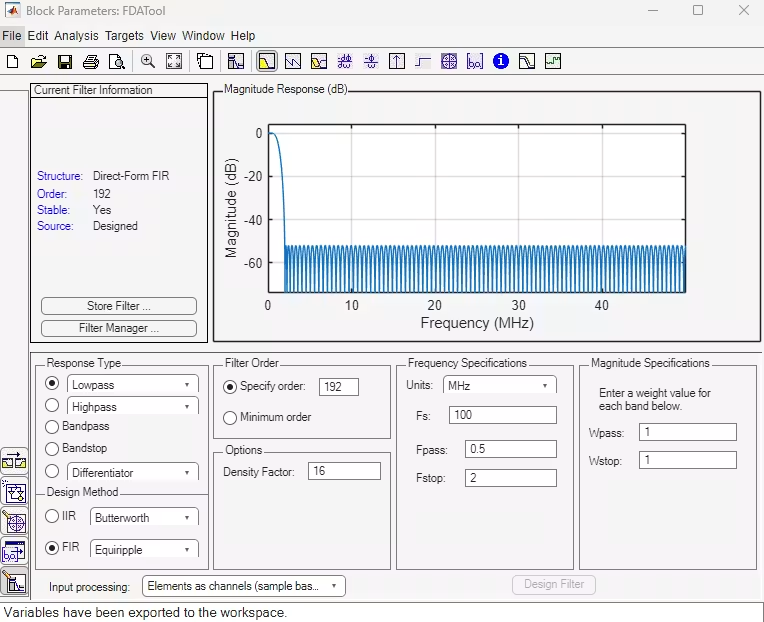Screen dimensions: 764x622
Task: Open the Edit menu
Action: click(38, 36)
